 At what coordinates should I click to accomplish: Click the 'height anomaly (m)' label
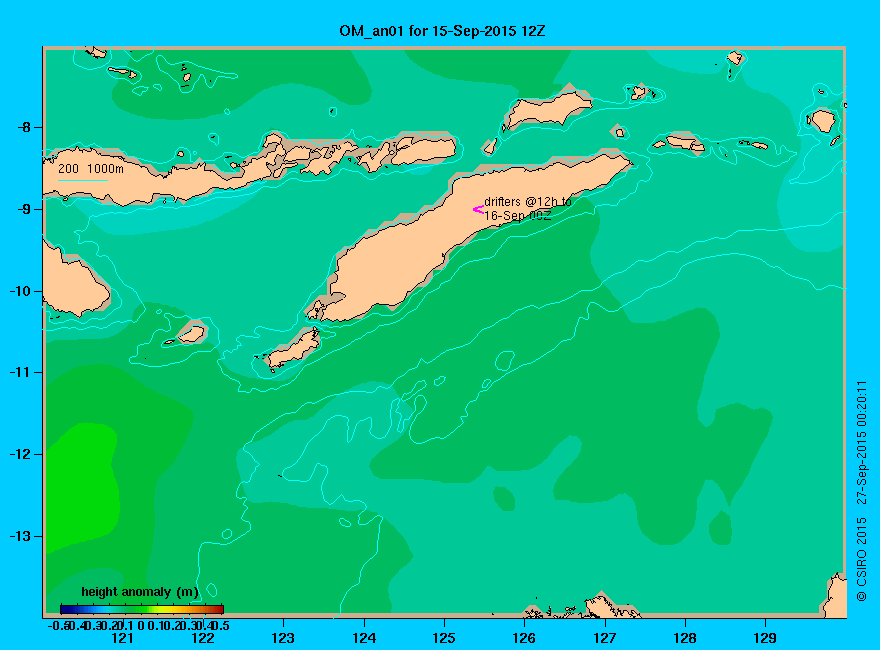tap(140, 592)
